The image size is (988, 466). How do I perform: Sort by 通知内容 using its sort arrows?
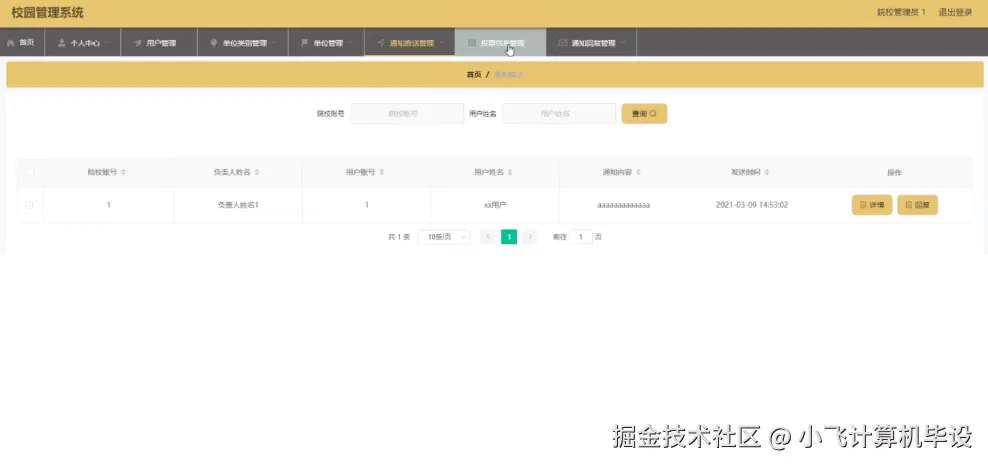click(x=638, y=172)
